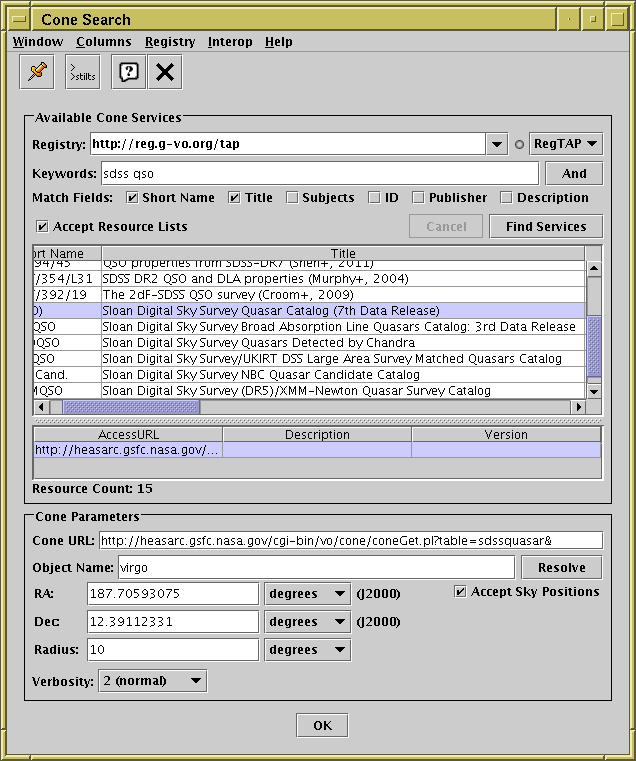The height and width of the screenshot is (761, 636).
Task: Click the pushpin keep-window-open icon
Action: 38,71
